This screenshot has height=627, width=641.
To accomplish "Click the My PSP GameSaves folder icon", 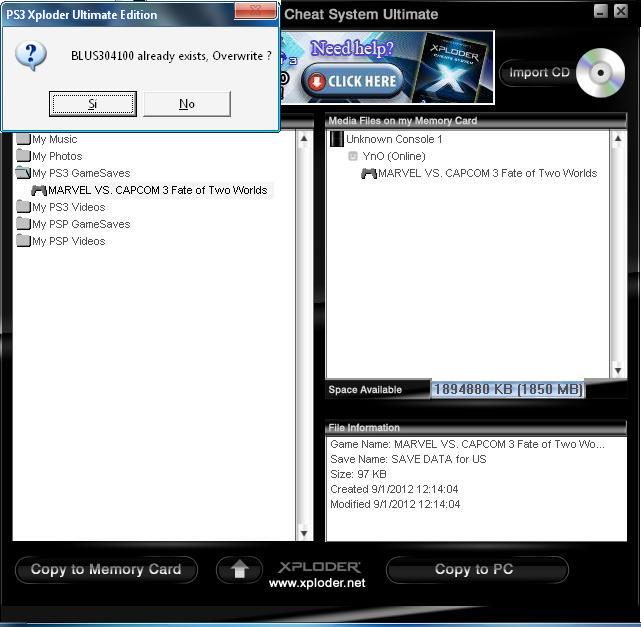I will pos(24,224).
